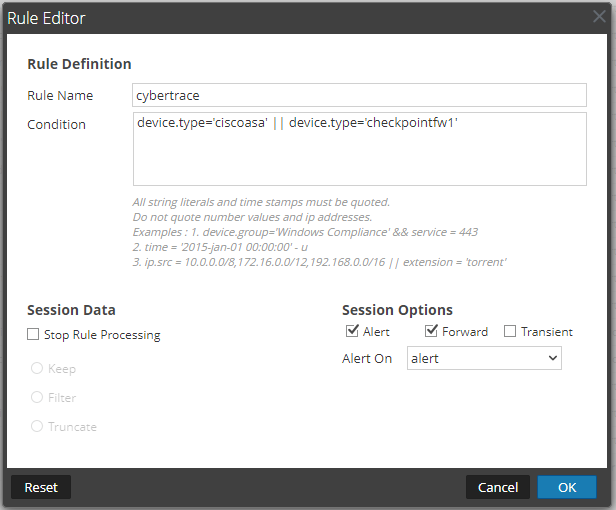Select the Filter radio button
Screen dimensions: 616x510
coord(38,398)
